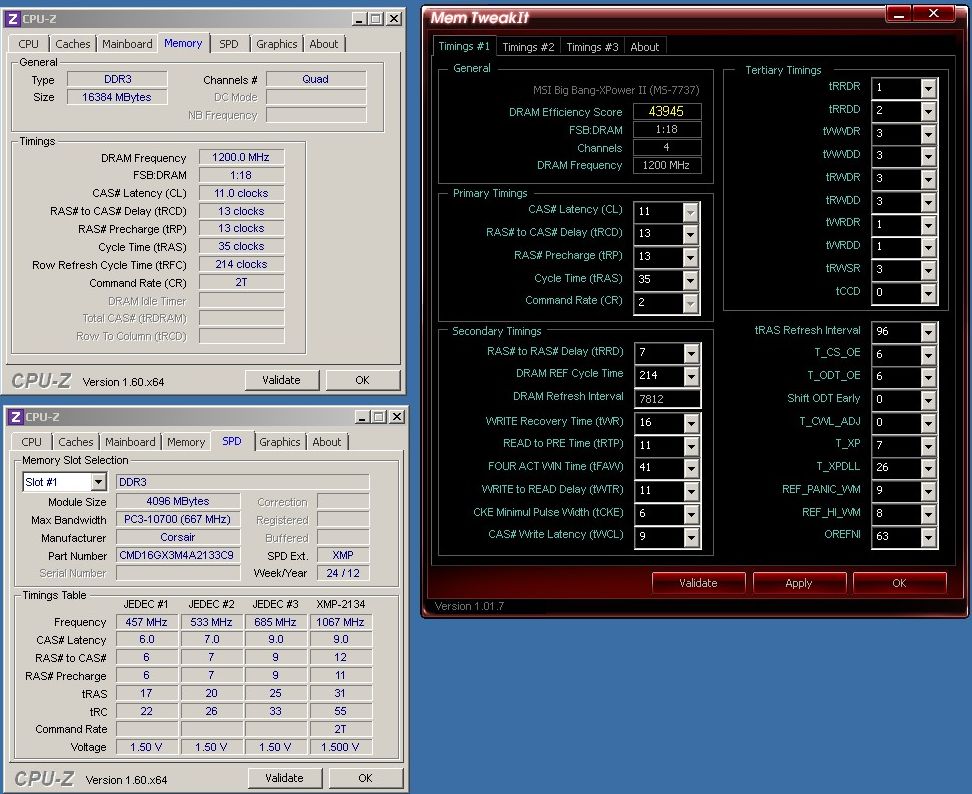Switch to Timings #2 tab

(x=527, y=47)
